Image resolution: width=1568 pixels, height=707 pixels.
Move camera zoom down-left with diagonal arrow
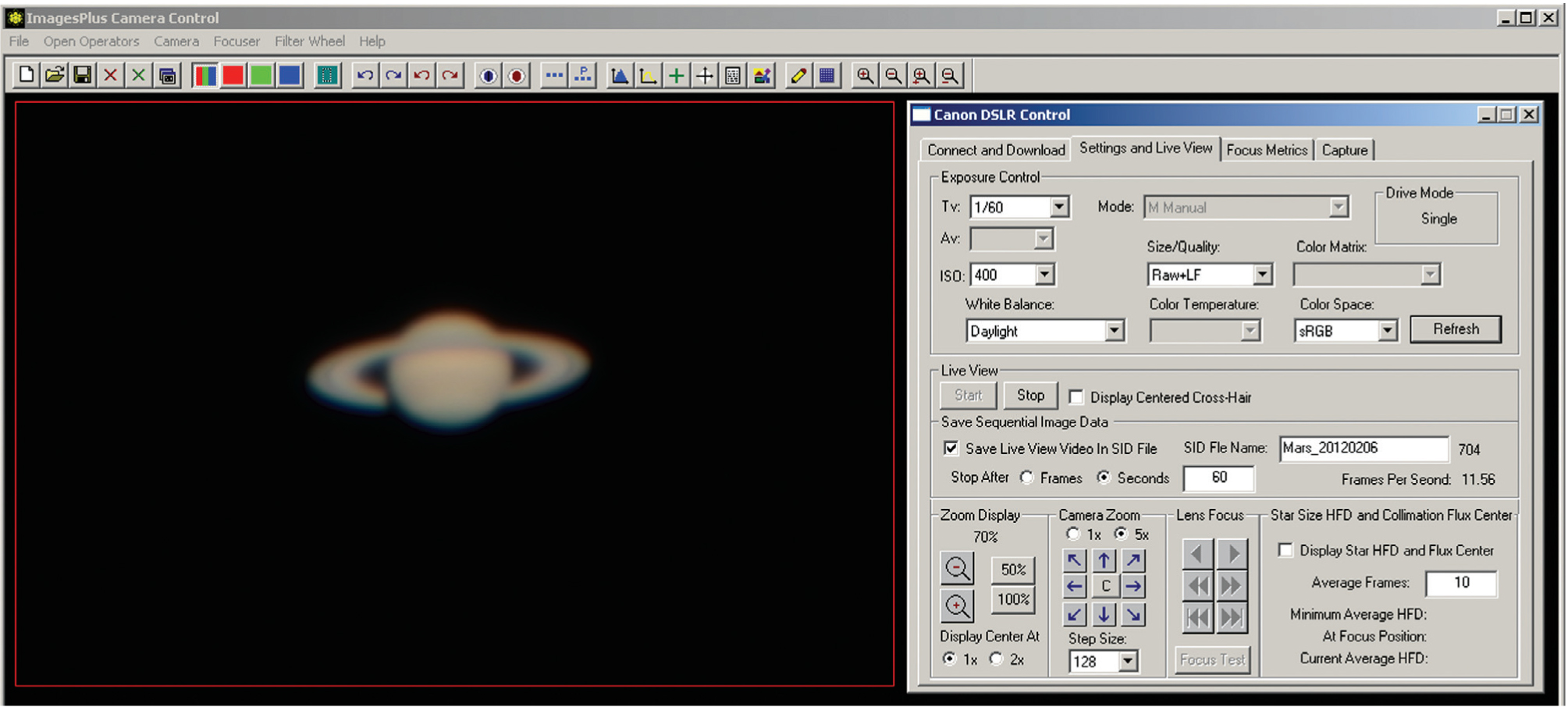coord(1075,614)
